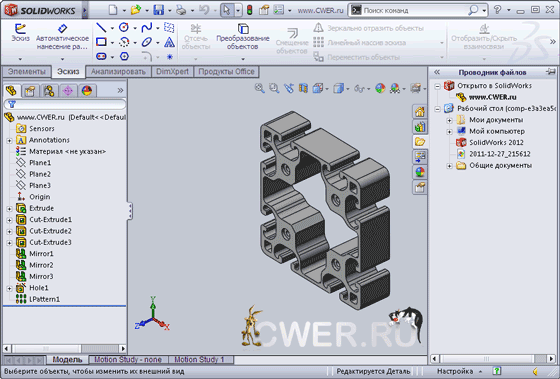The image size is (560, 379).
Task: Collapse task pane with double-arrow button
Action: point(437,72)
